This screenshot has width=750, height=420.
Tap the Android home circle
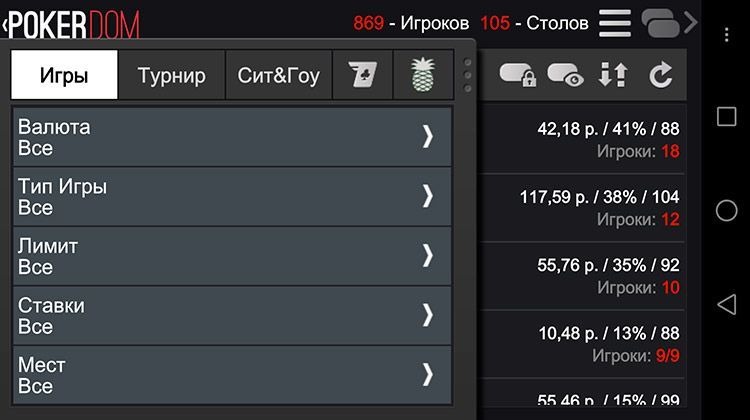click(726, 210)
